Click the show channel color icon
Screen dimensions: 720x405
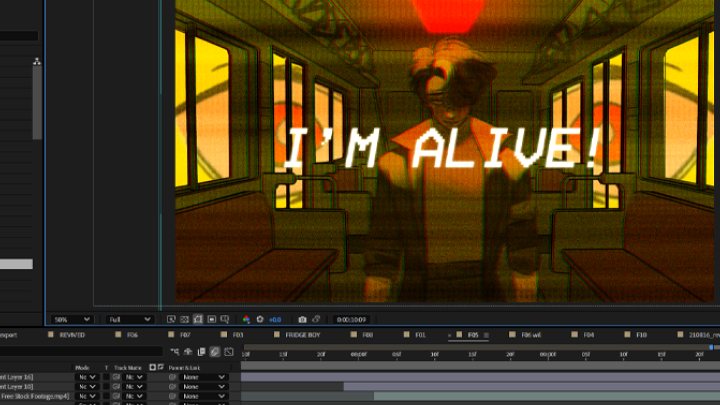247,319
